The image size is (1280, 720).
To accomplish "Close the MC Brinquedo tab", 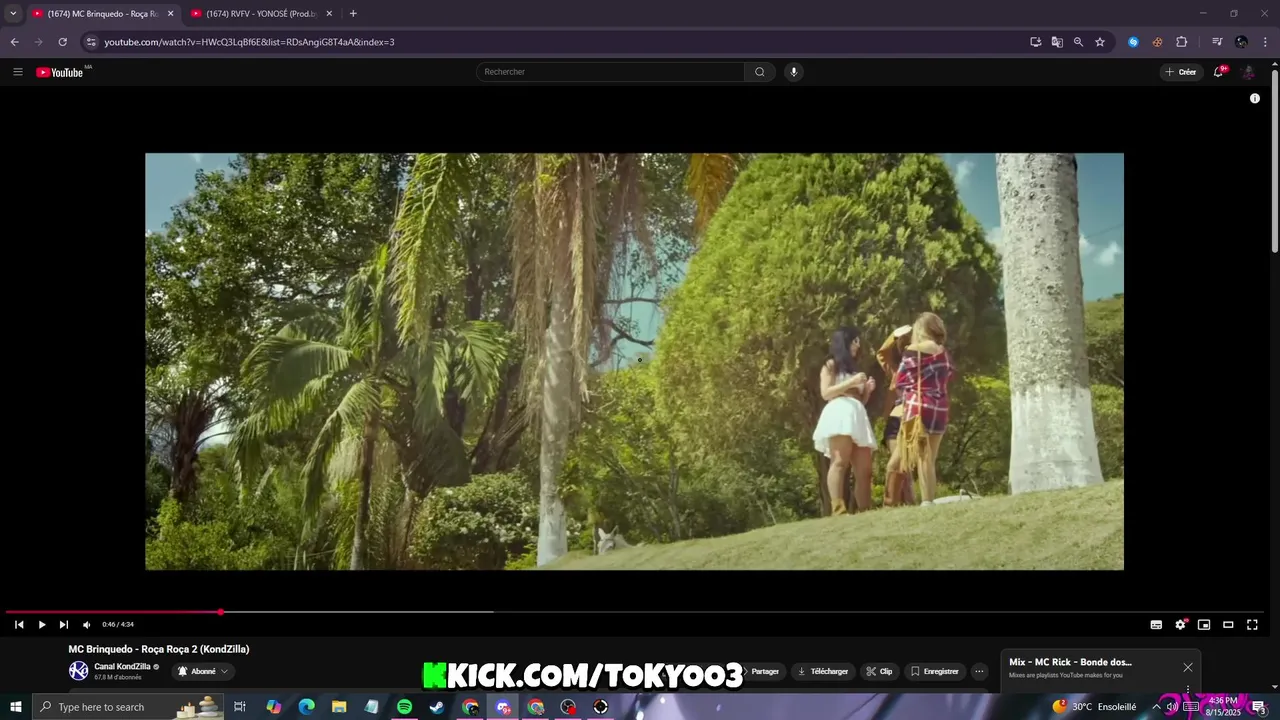I will (x=170, y=13).
